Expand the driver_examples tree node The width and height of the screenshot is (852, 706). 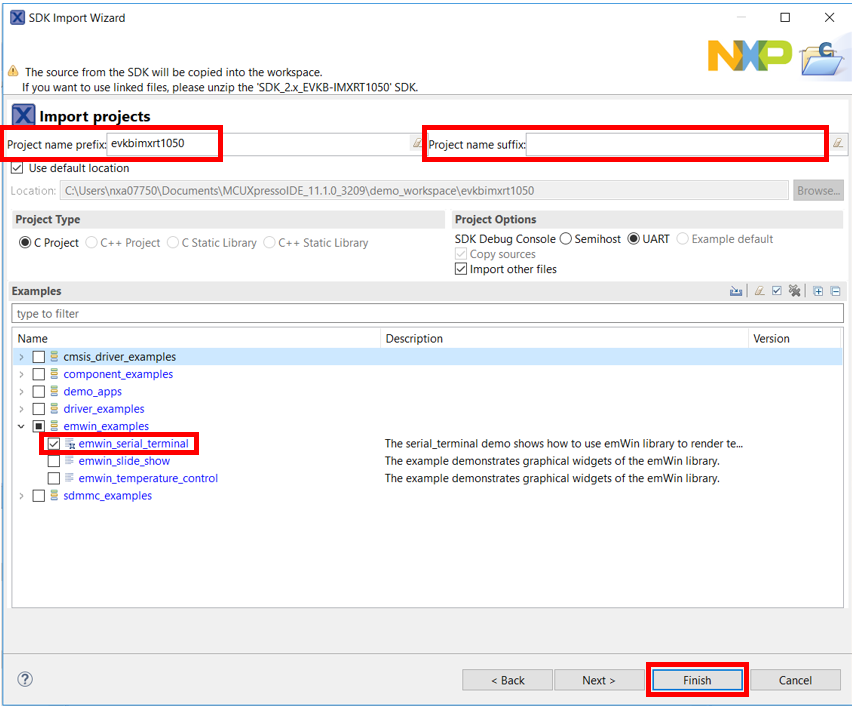[x=21, y=409]
